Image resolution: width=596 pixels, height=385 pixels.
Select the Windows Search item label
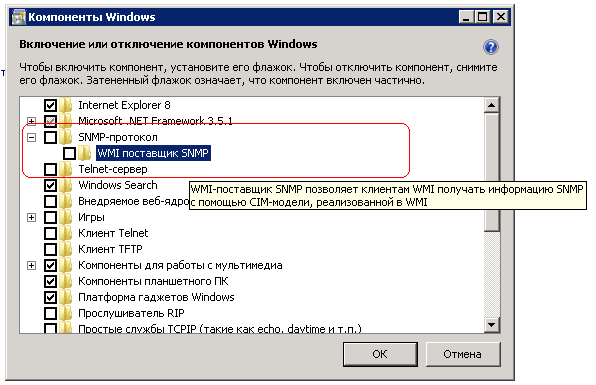point(118,185)
